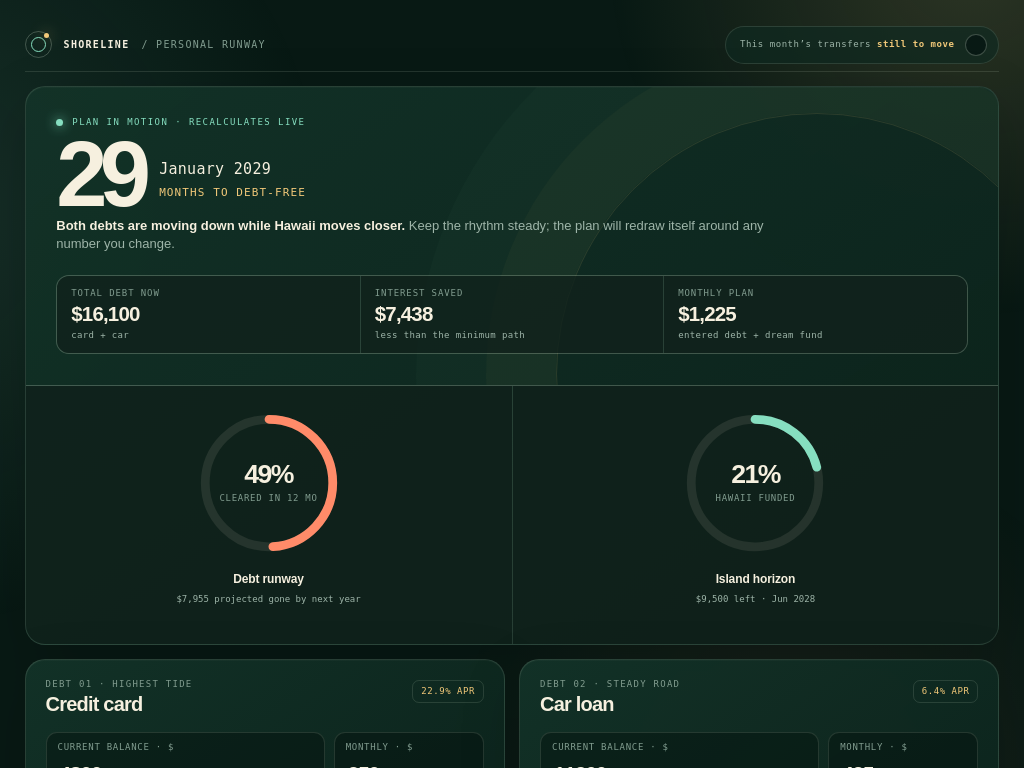Click '$9,500 left · Jun 2028' text
This screenshot has width=1024, height=768.
click(x=755, y=599)
